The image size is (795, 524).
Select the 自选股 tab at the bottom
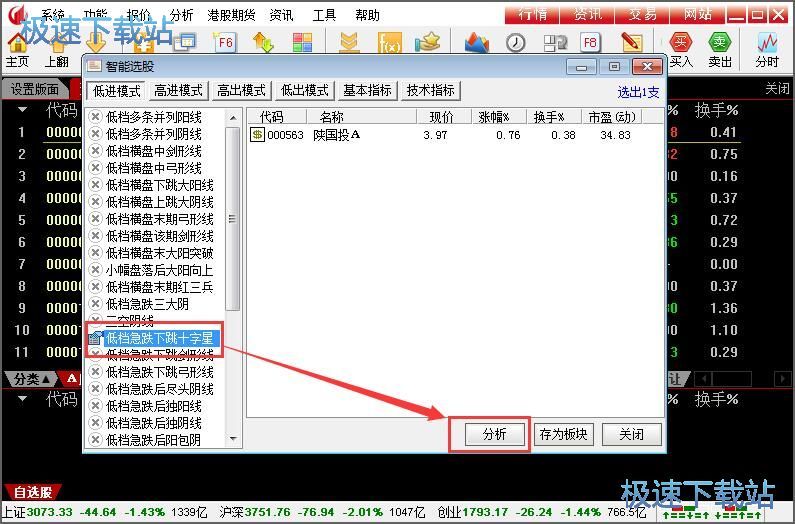[33, 492]
